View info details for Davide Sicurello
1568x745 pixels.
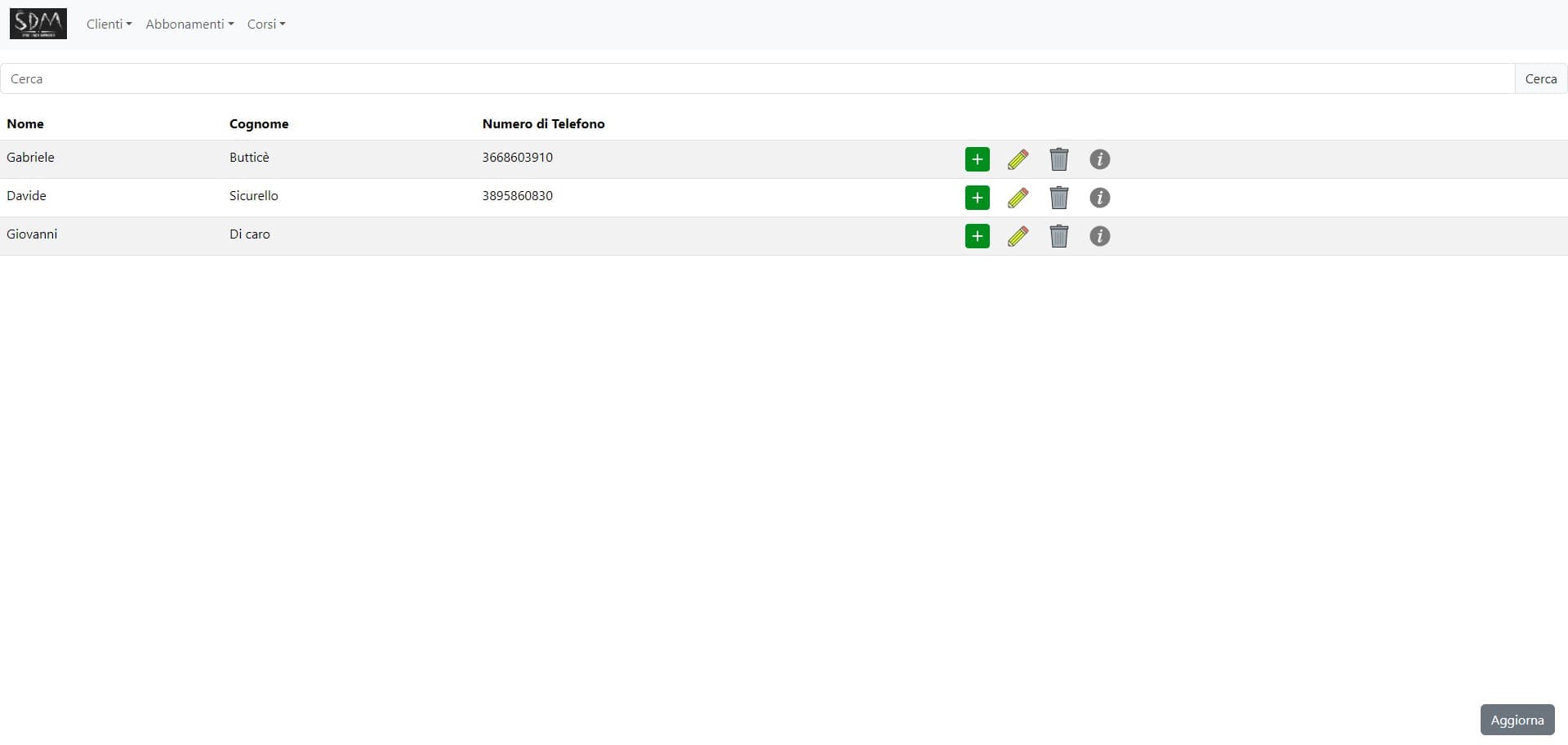point(1099,198)
